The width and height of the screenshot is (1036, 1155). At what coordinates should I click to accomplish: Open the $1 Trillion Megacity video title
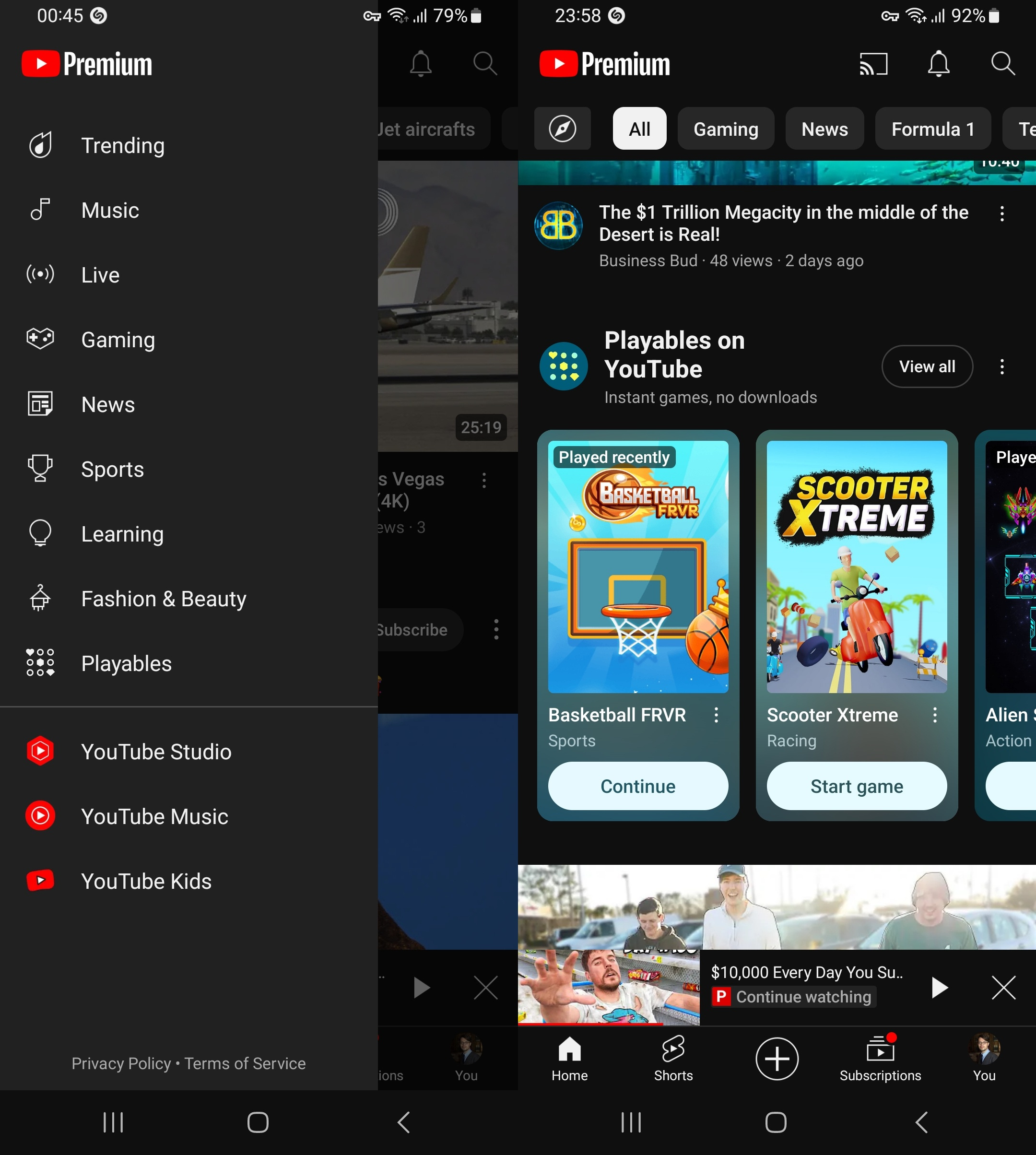(784, 223)
